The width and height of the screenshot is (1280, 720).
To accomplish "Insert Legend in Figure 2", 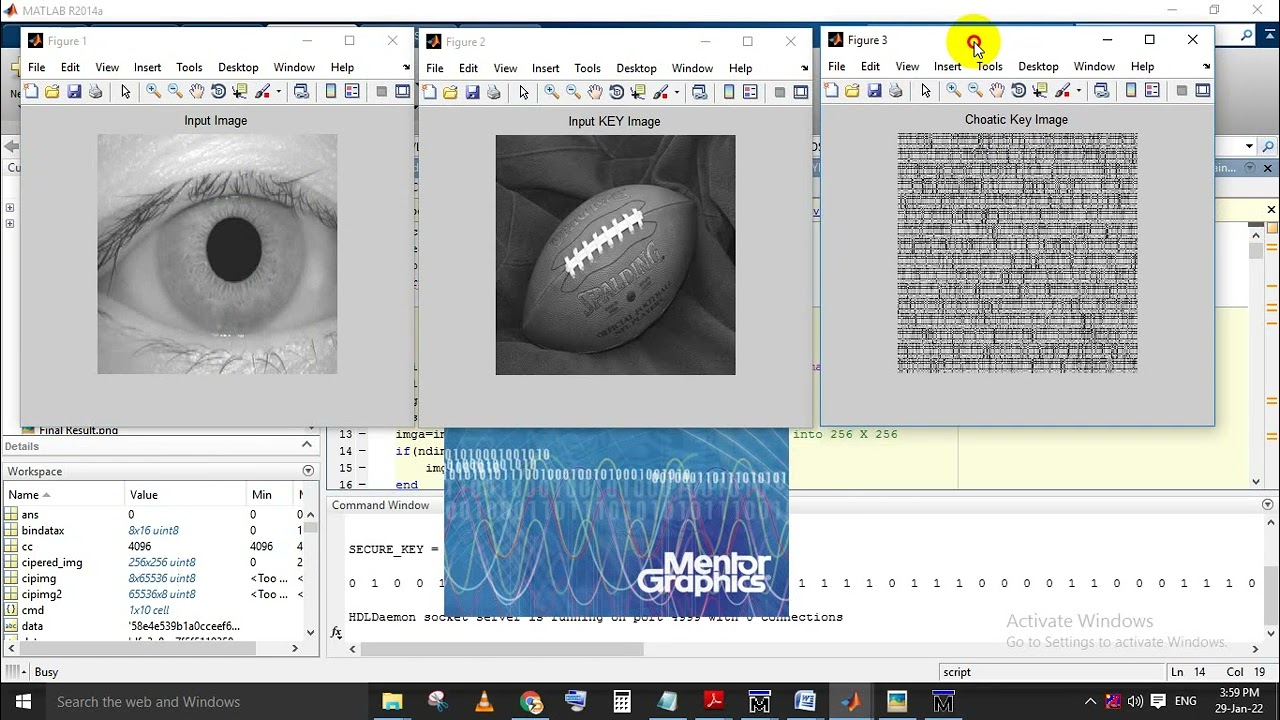I will tap(750, 92).
